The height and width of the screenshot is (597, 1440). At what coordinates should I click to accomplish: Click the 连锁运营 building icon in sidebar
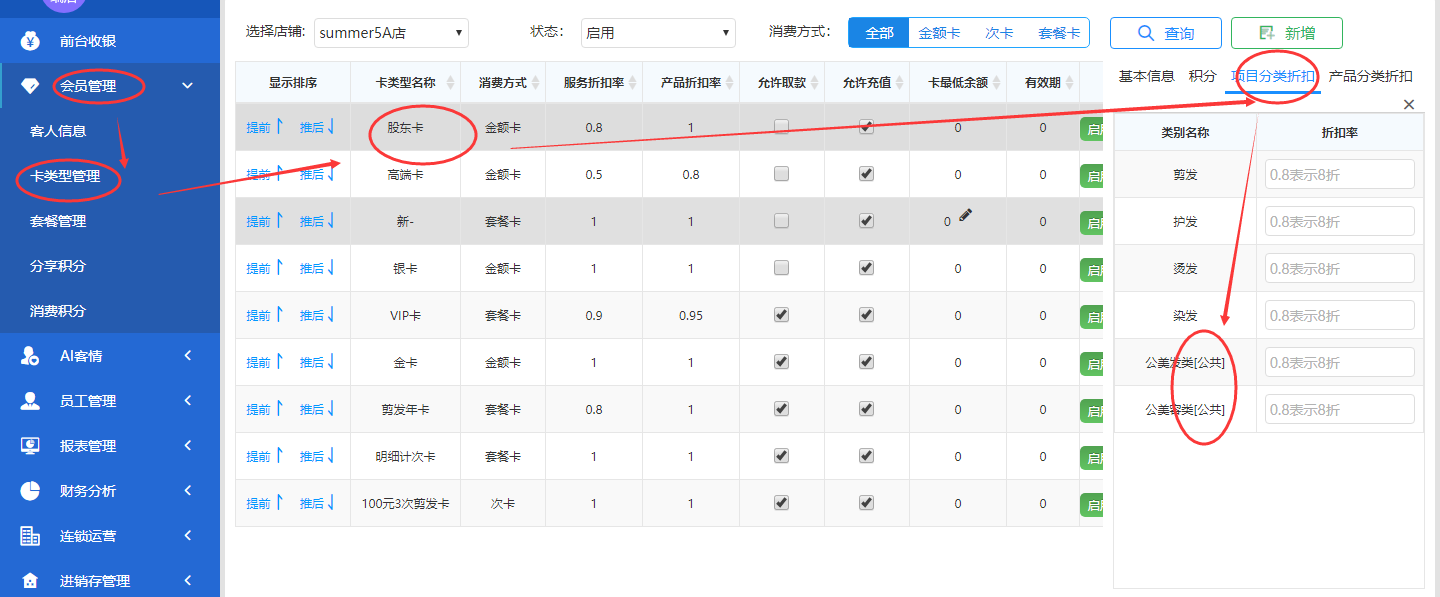pos(30,536)
